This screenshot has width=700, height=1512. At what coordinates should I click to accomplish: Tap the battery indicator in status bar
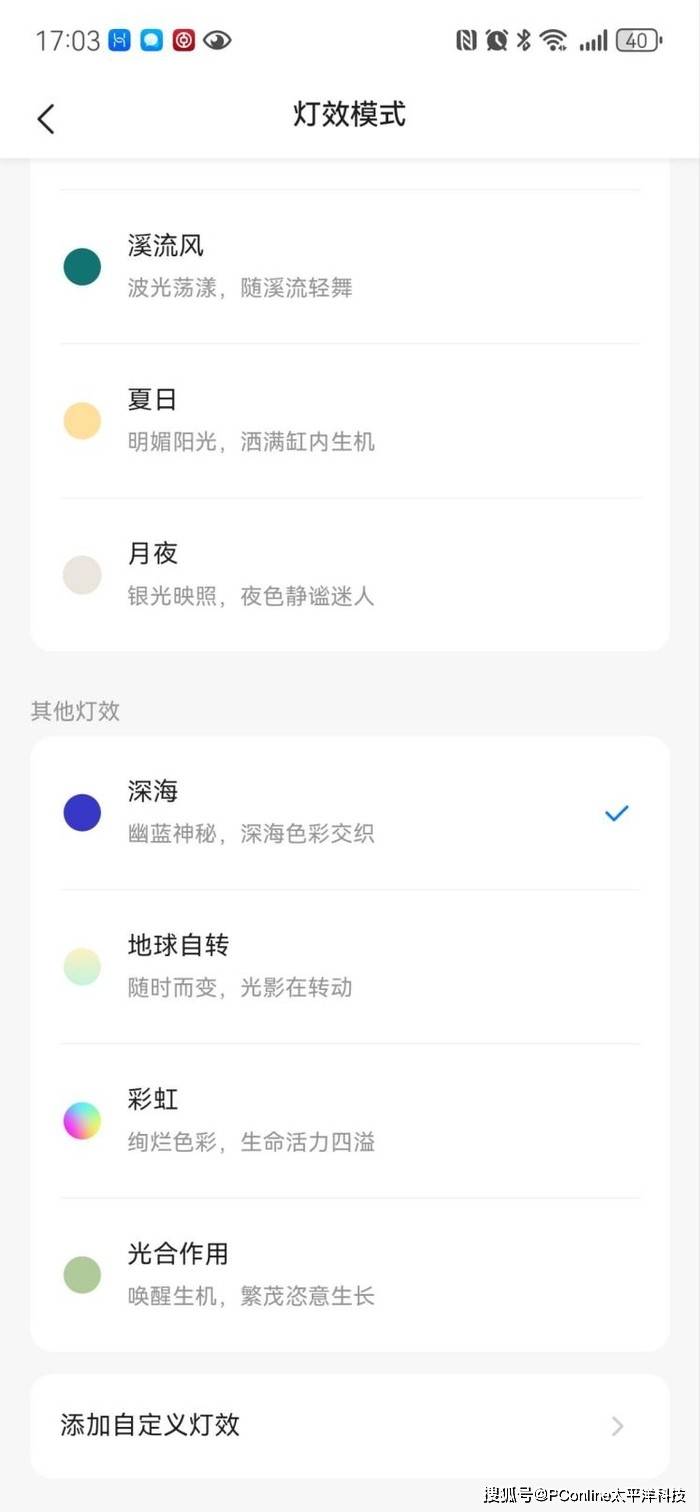[x=637, y=40]
